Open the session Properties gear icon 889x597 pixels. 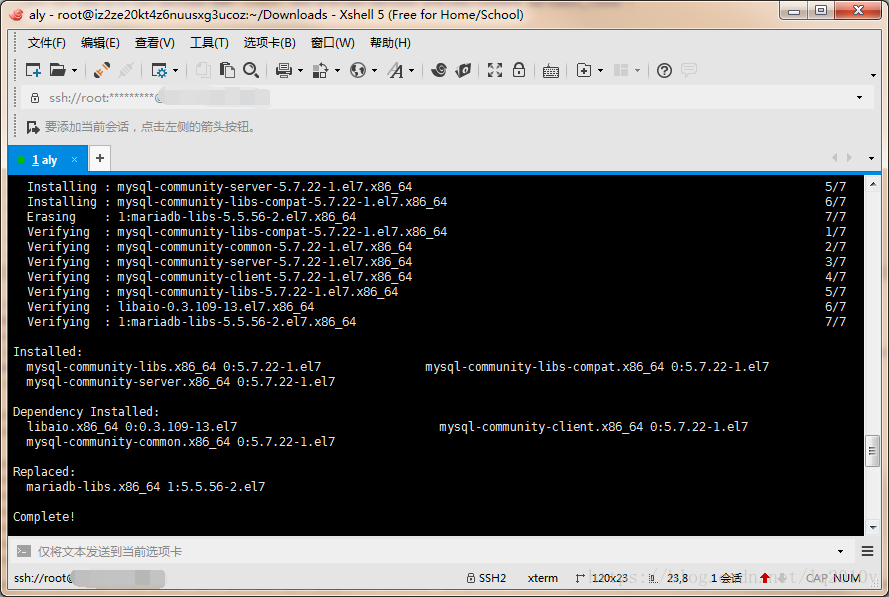[x=159, y=70]
